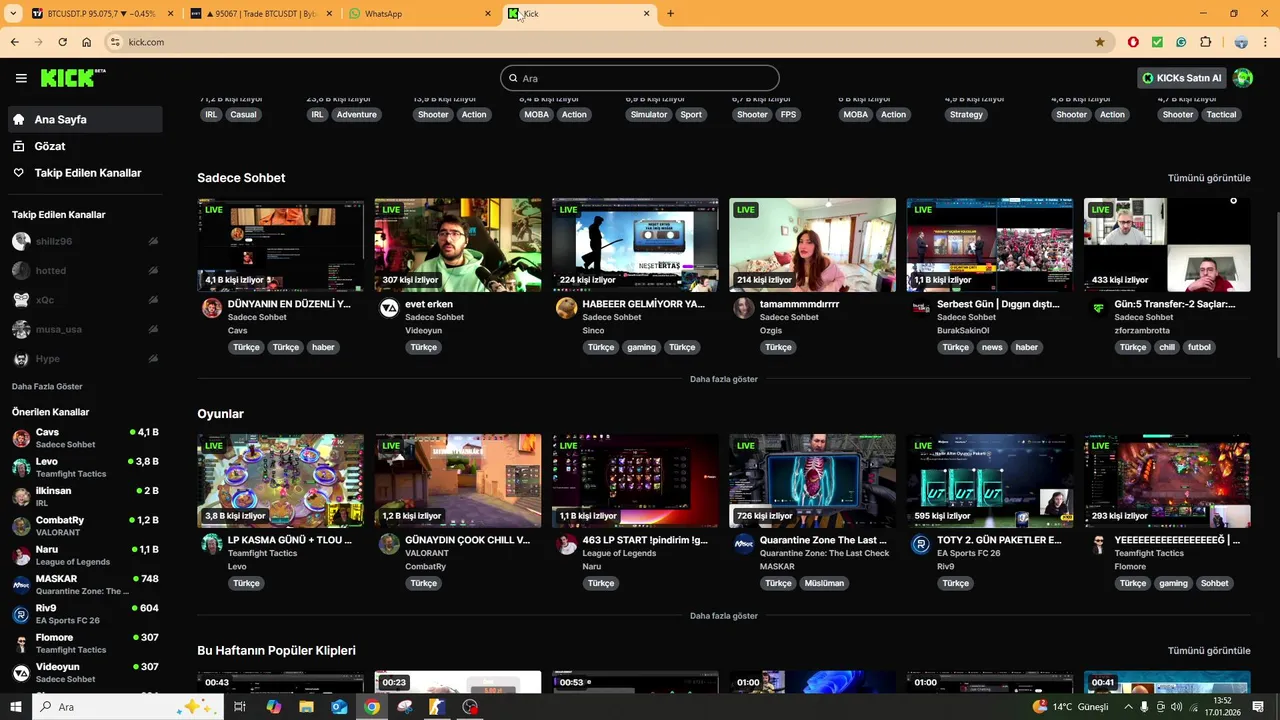The width and height of the screenshot is (1280, 720).
Task: Click MASKAR avatar beside Quarantine Zone stream title
Action: click(744, 544)
